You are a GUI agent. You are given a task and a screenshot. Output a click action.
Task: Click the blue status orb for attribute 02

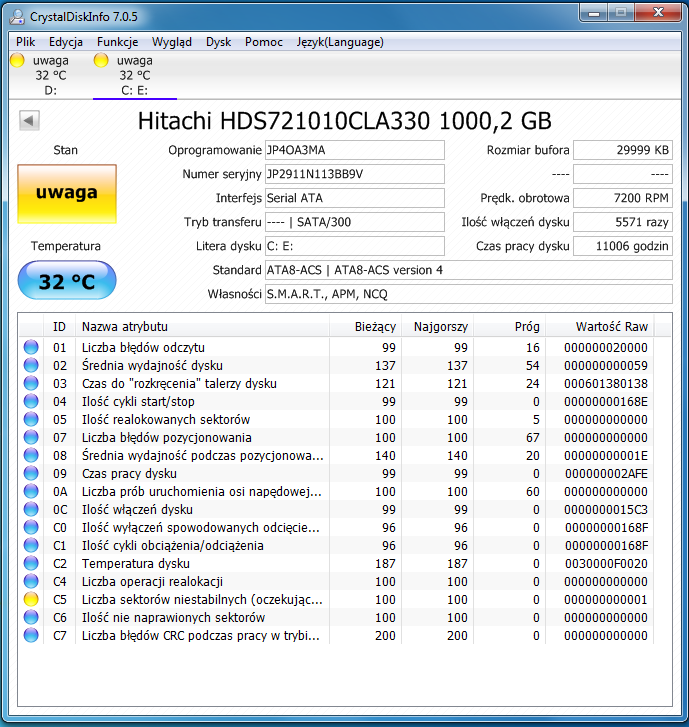pos(31,365)
